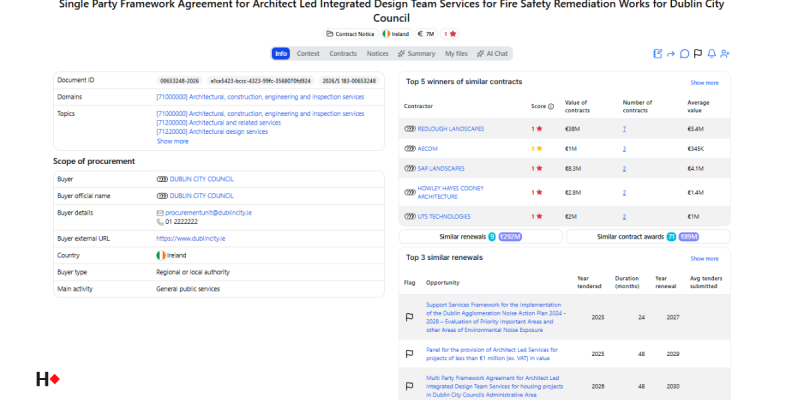This screenshot has width=800, height=400.
Task: Click the Ireland flag in Country row
Action: (161, 256)
